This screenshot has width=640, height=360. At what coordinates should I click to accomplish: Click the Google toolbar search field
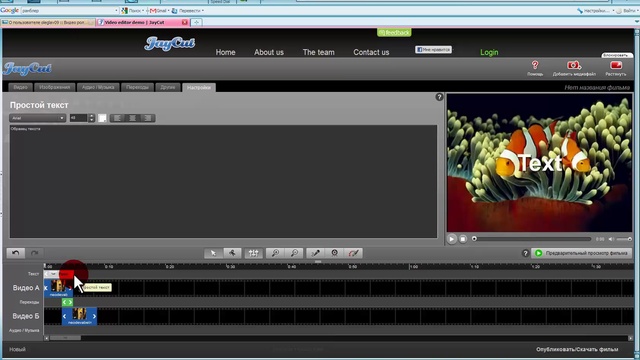pos(69,11)
